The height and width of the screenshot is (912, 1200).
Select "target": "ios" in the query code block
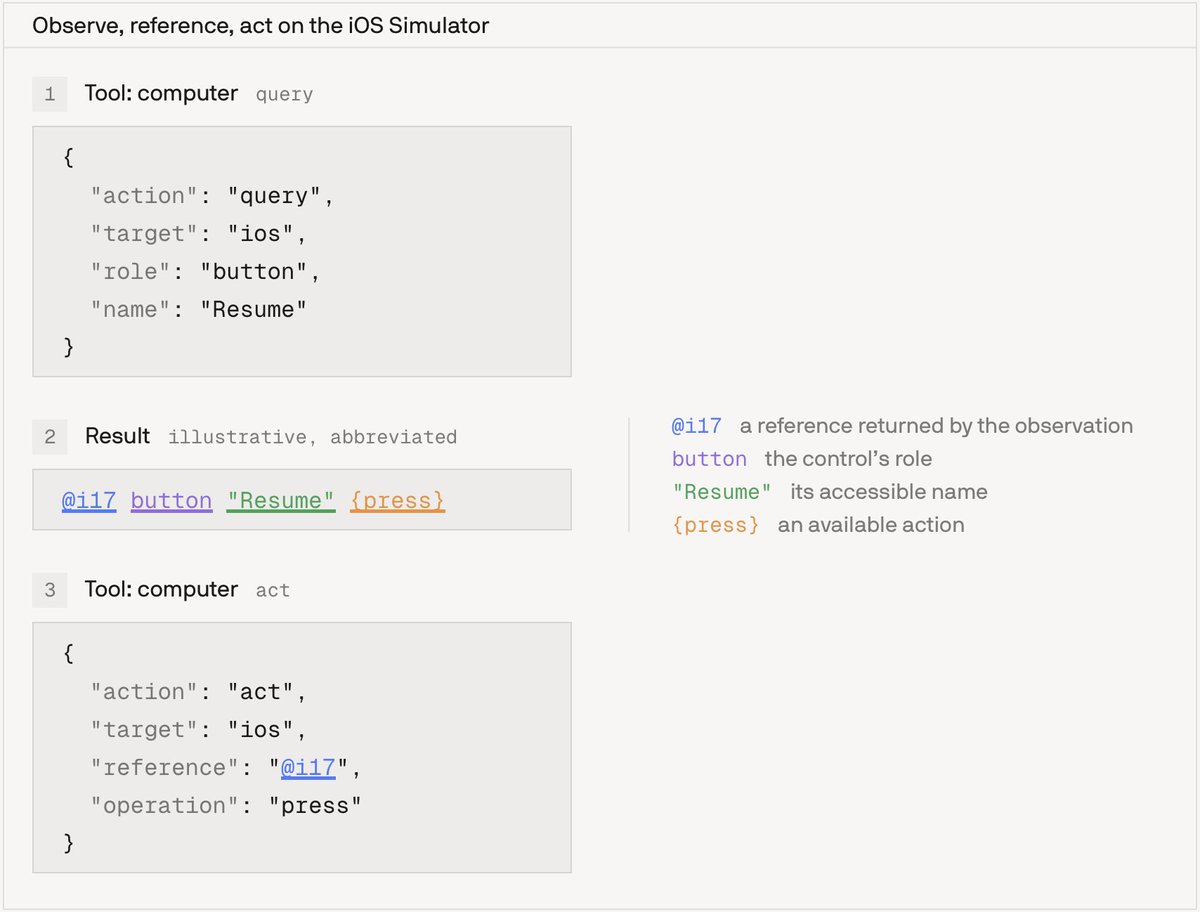(x=199, y=234)
